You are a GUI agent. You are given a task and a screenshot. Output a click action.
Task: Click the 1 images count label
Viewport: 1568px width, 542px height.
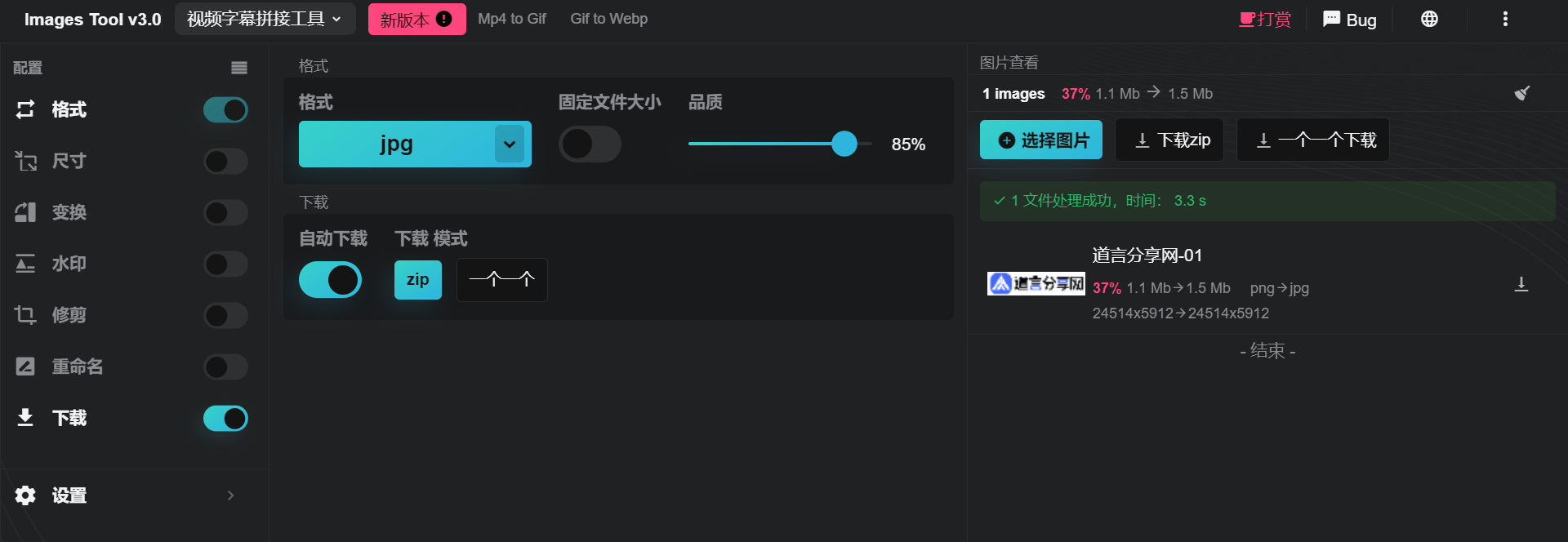click(1013, 94)
